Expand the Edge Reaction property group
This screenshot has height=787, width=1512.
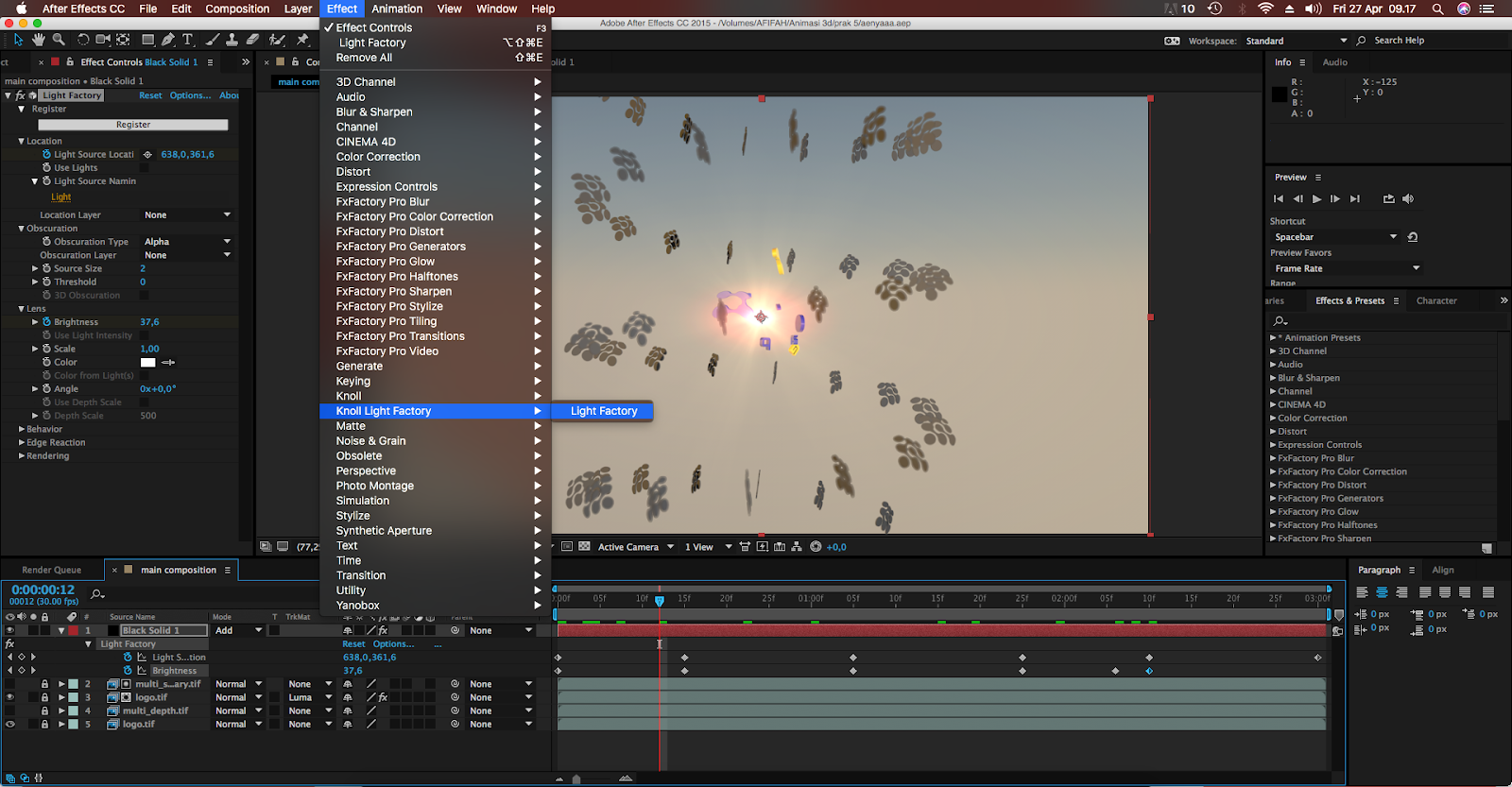(x=22, y=442)
